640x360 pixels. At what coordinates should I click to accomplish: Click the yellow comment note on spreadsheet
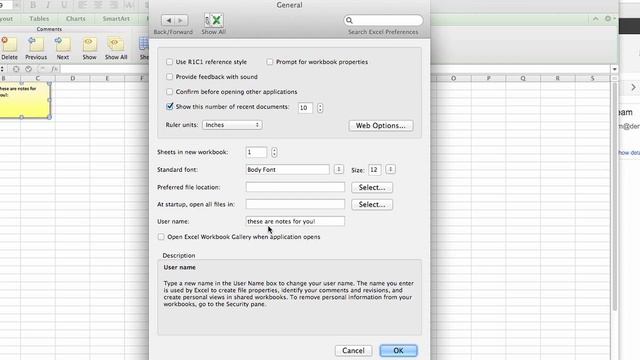pos(24,100)
